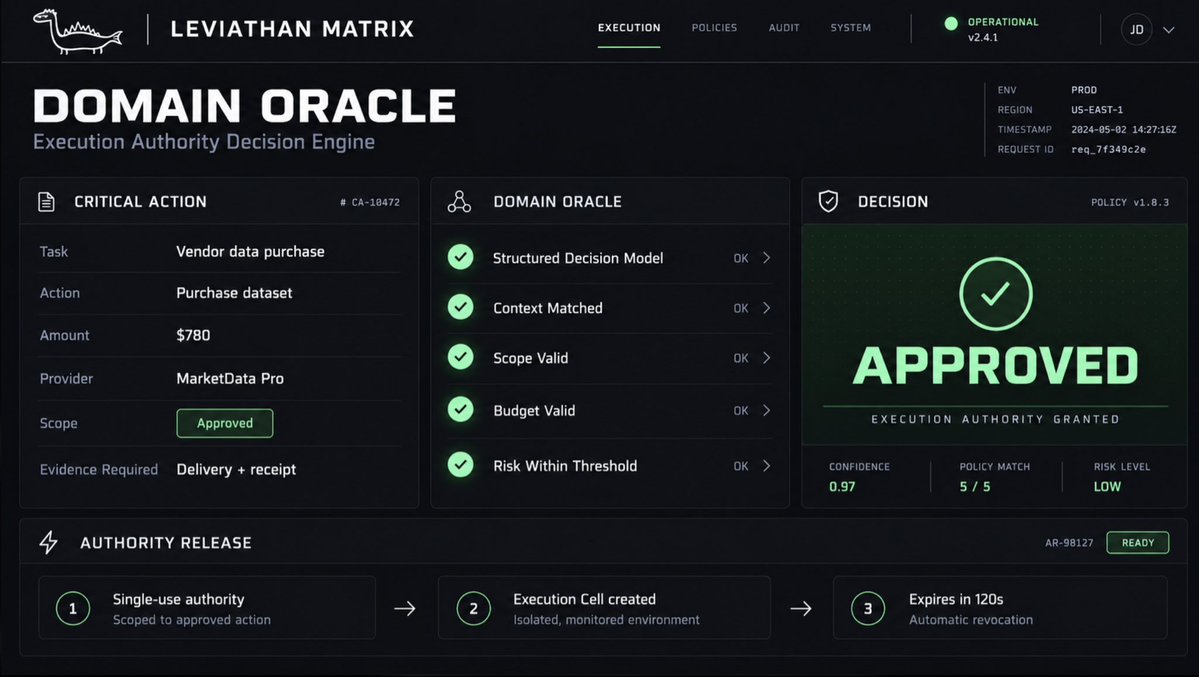Open the Policies tab

click(x=714, y=28)
